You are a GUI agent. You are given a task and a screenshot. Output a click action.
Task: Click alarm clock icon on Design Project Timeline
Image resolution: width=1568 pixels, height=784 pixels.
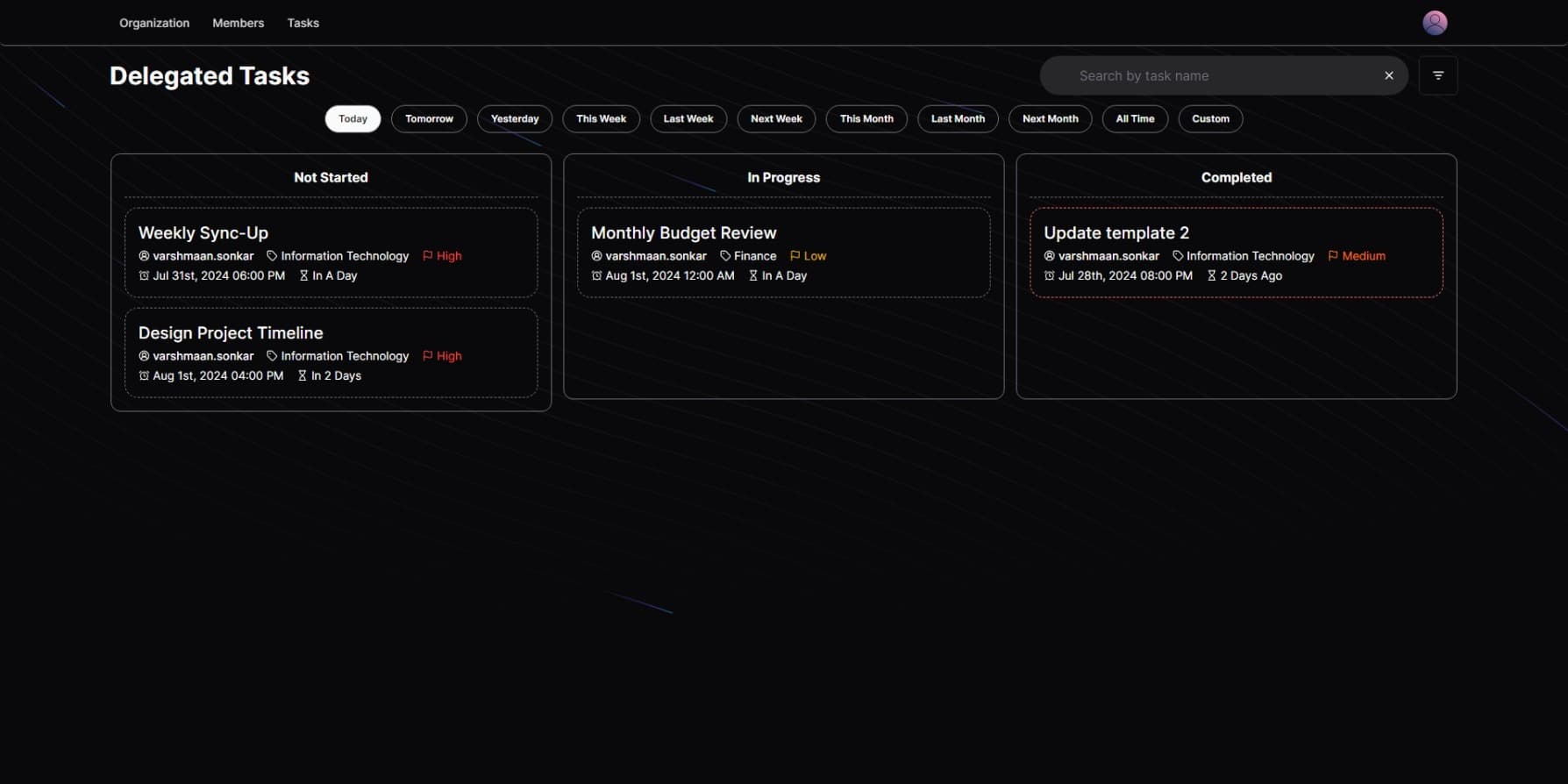(144, 375)
